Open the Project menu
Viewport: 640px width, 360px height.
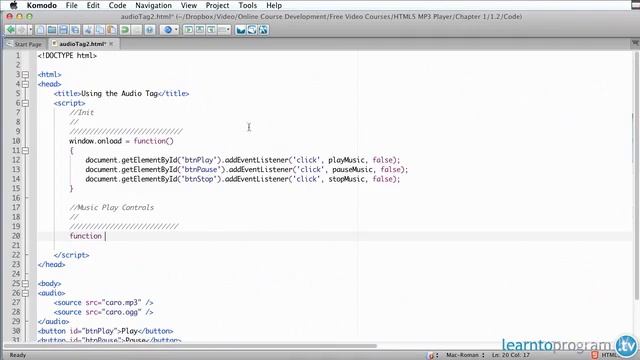(x=217, y=5)
